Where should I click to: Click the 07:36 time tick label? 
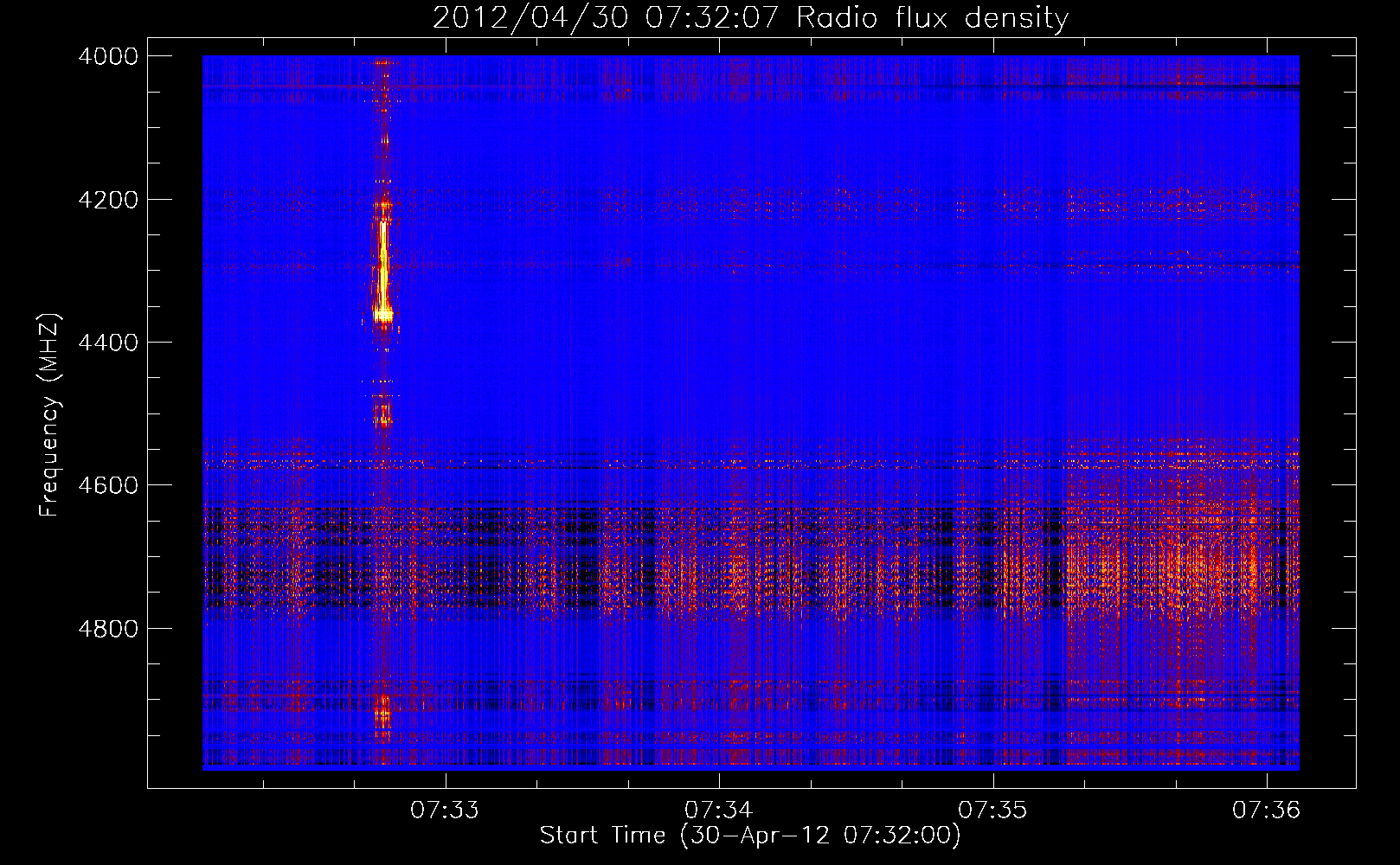click(x=1267, y=810)
